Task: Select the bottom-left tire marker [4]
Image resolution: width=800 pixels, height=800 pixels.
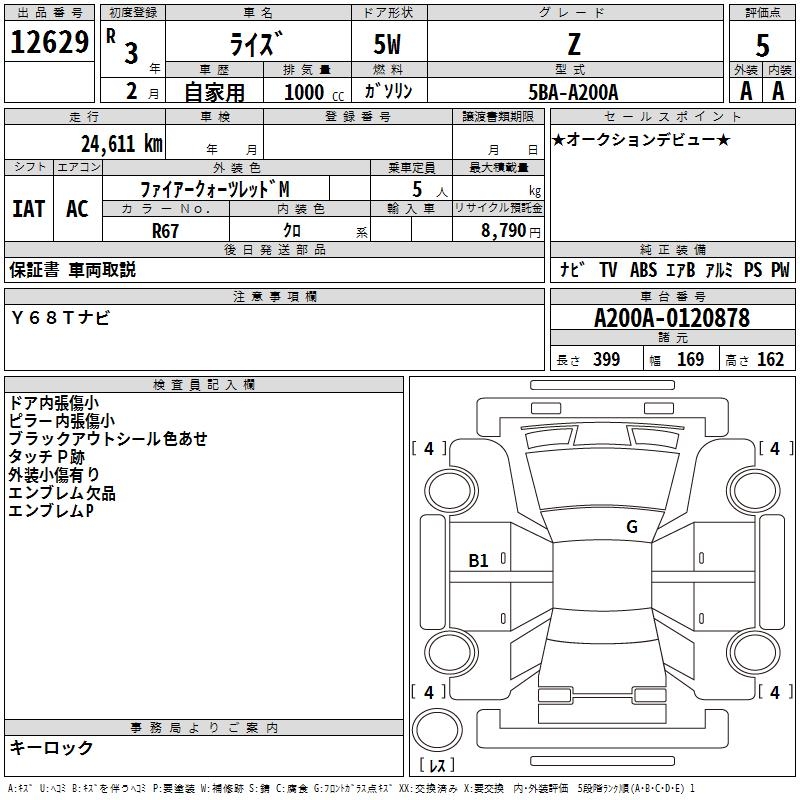Action: pos(429,692)
